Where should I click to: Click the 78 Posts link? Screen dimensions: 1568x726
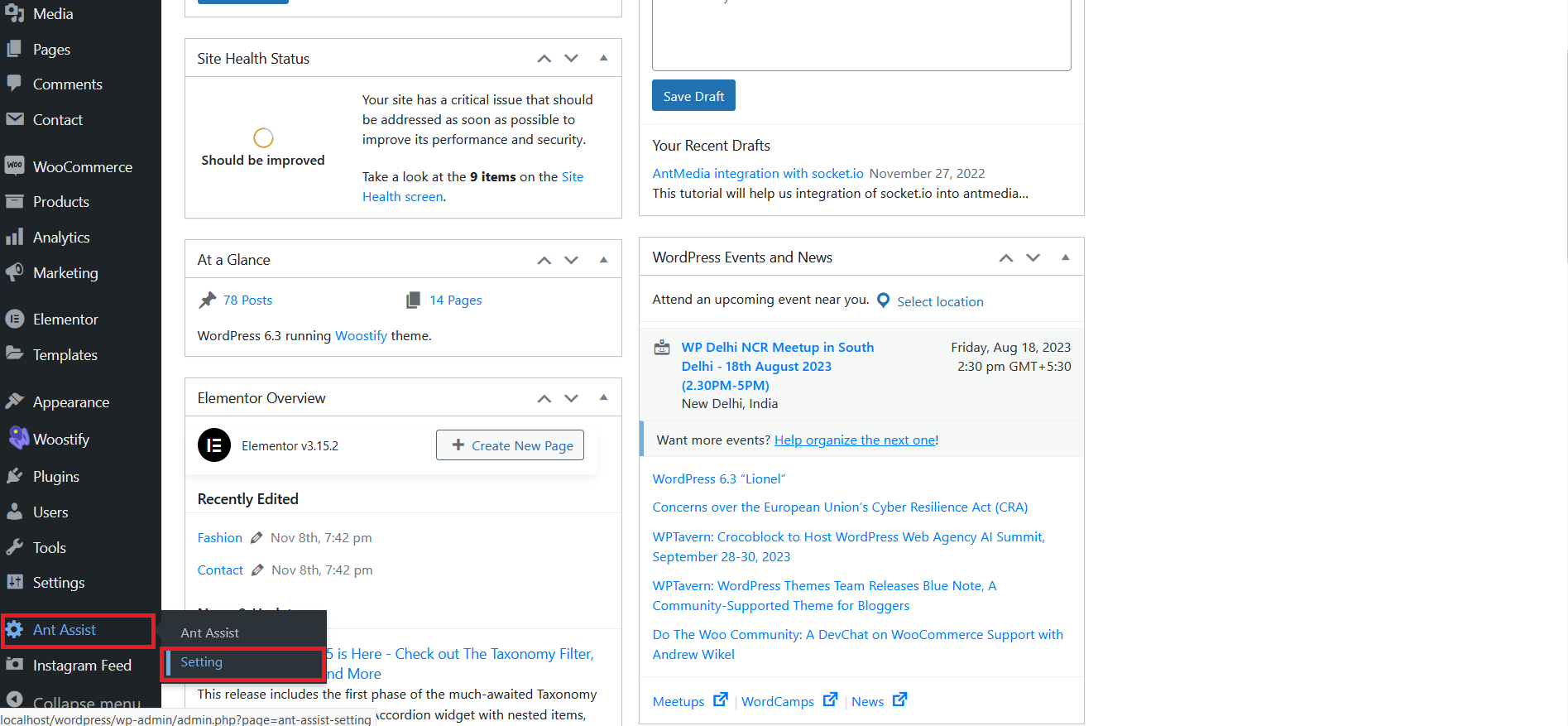pos(247,300)
